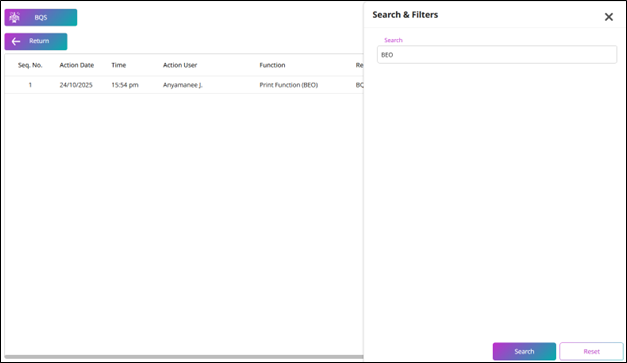Select sequence number 1 cell
Image resolution: width=627 pixels, height=363 pixels.
(30, 85)
